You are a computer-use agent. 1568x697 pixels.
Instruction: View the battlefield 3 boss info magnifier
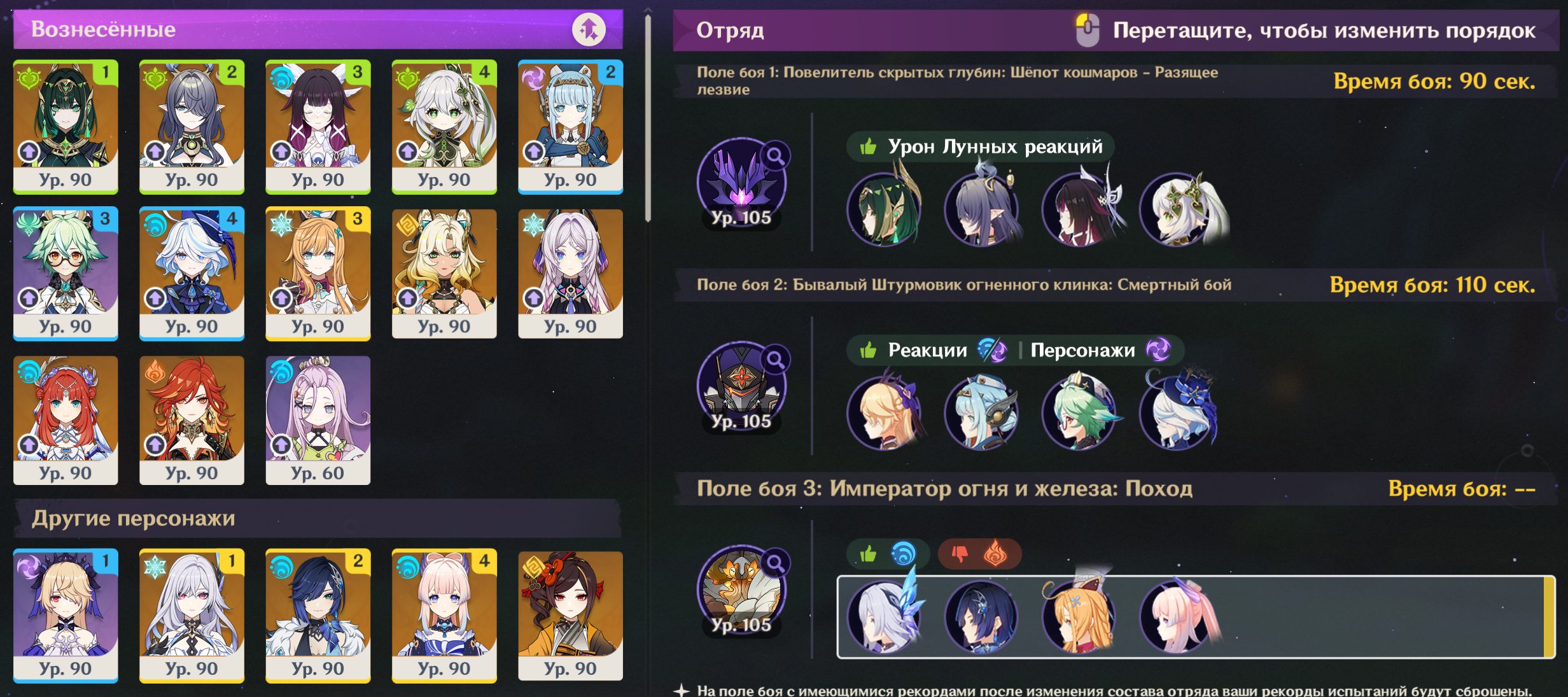click(776, 563)
